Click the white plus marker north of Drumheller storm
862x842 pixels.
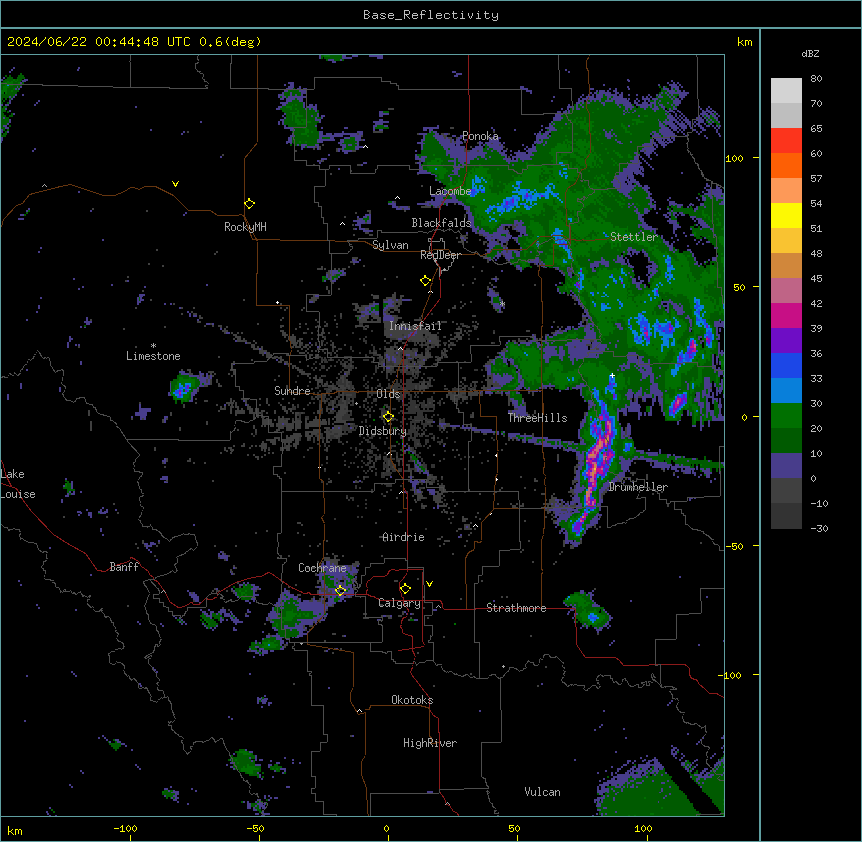pos(612,375)
